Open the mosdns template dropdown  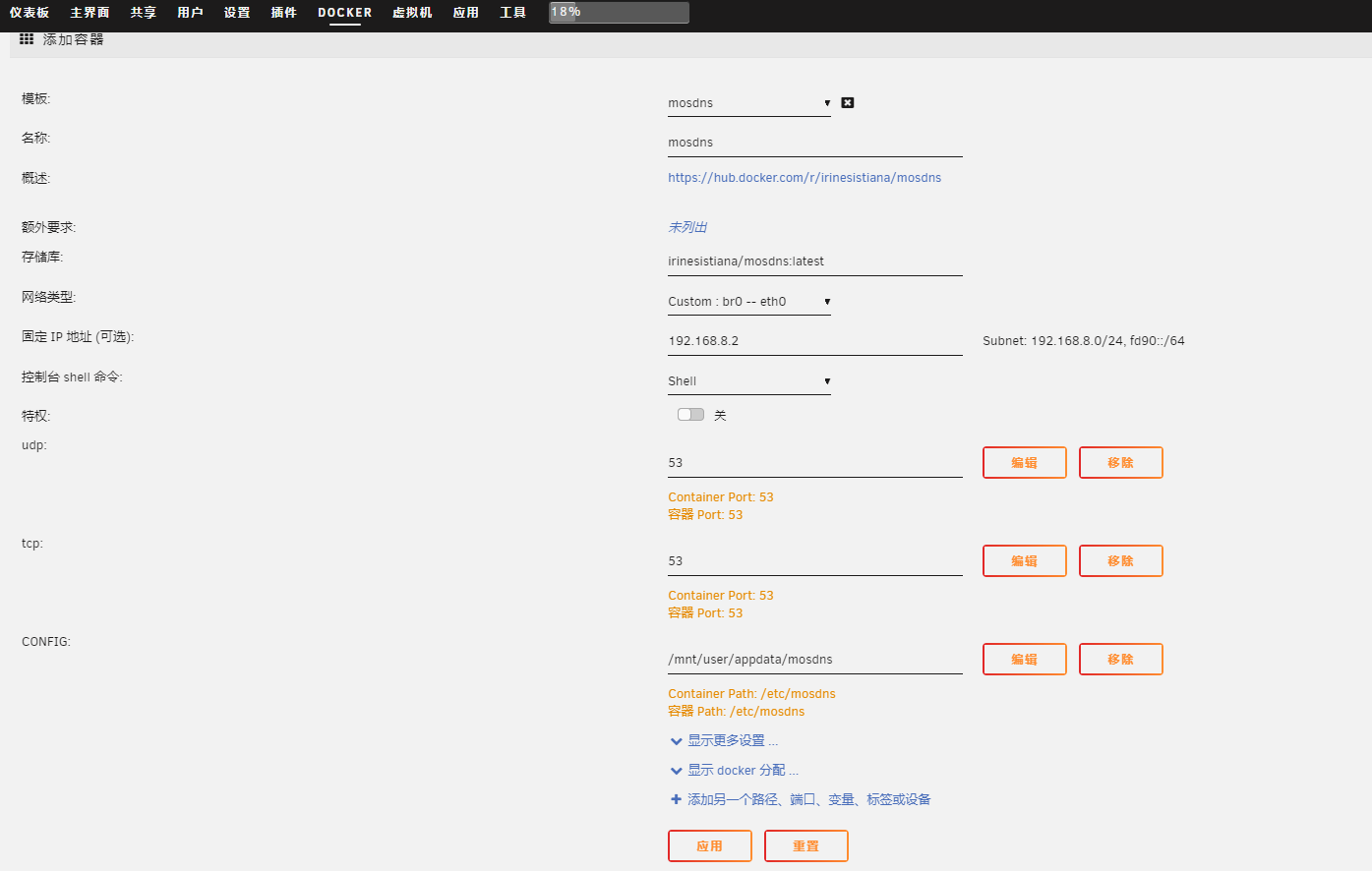[748, 103]
